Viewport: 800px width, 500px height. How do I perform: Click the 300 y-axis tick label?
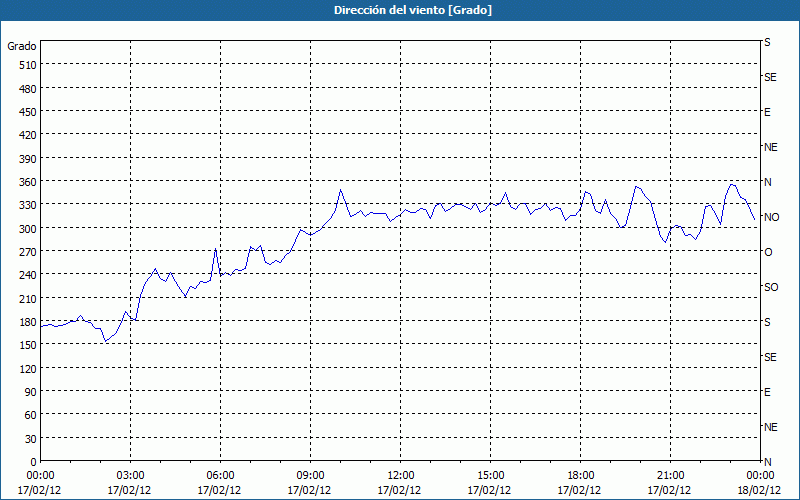click(28, 228)
